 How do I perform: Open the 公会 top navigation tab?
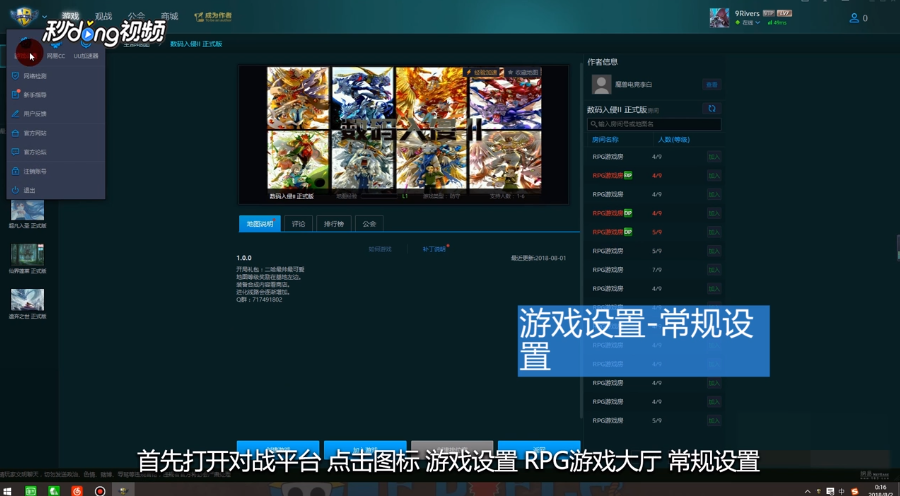point(136,16)
